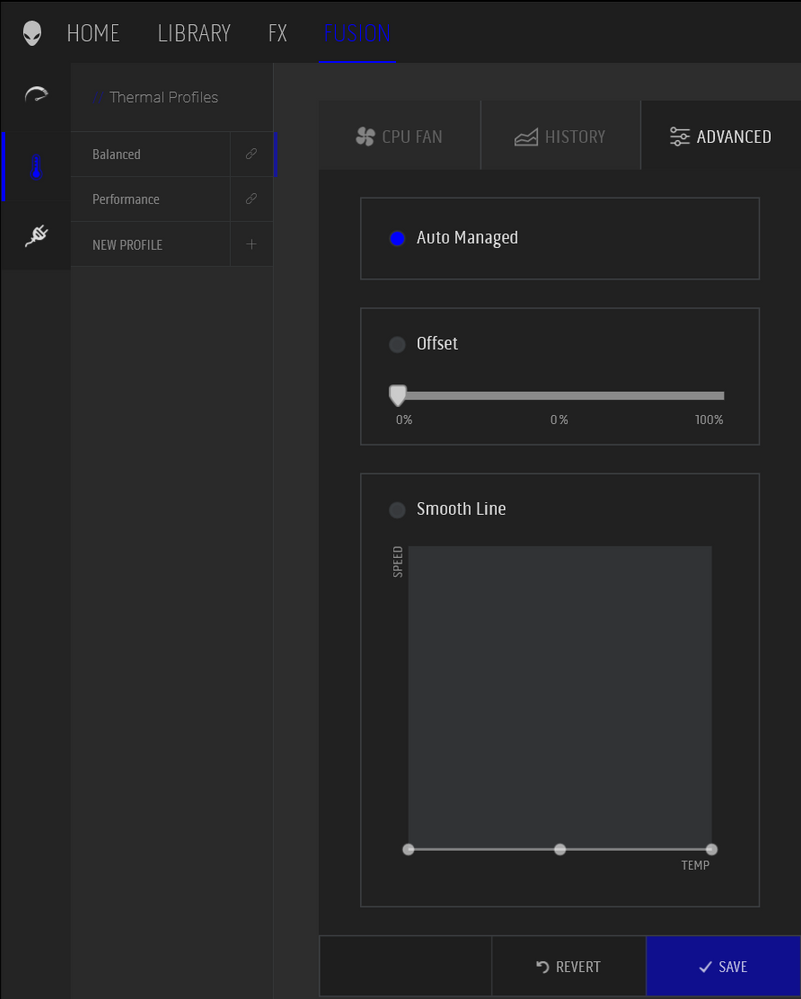Open the FX menu item
Viewport: 801px width, 999px height.
[x=277, y=33]
